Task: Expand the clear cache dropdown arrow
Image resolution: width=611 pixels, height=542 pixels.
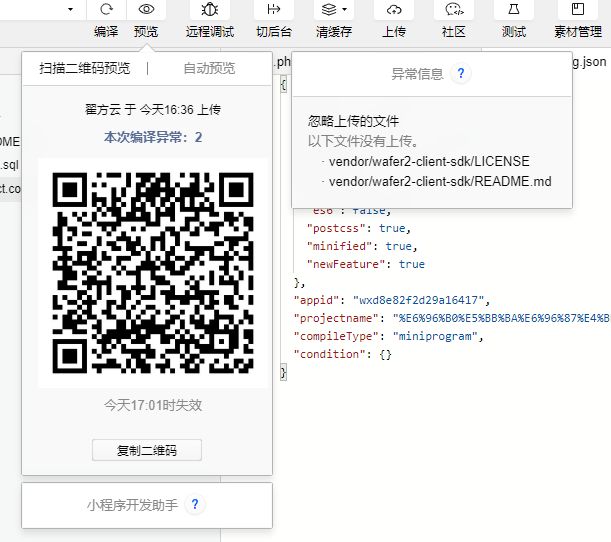Action: pos(344,9)
